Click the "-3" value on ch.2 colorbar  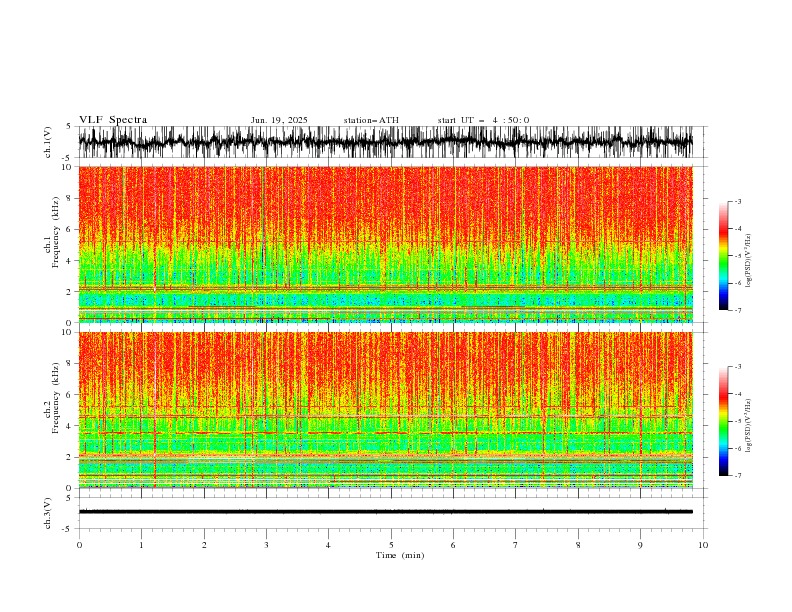pos(738,367)
